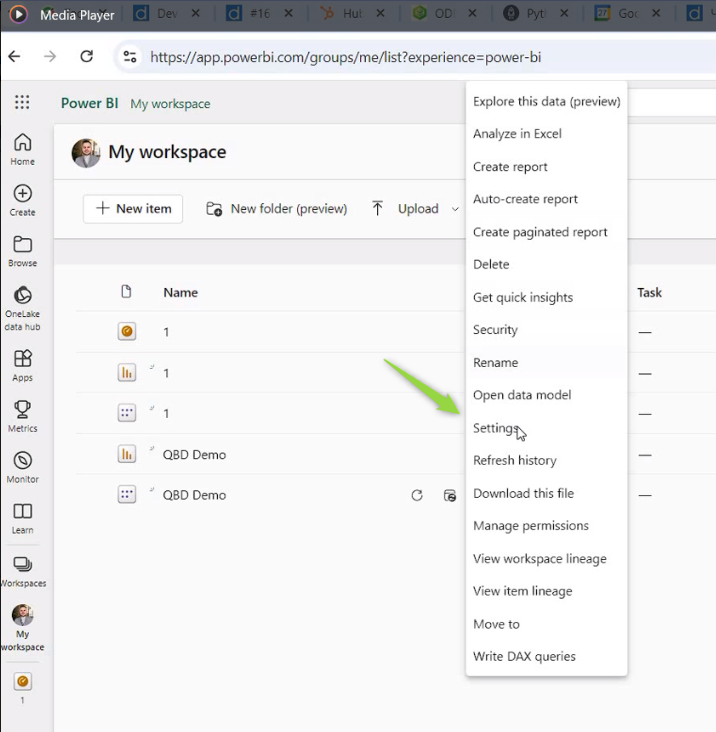Select Download this file
Viewport: 716px width, 732px height.
pos(547,493)
